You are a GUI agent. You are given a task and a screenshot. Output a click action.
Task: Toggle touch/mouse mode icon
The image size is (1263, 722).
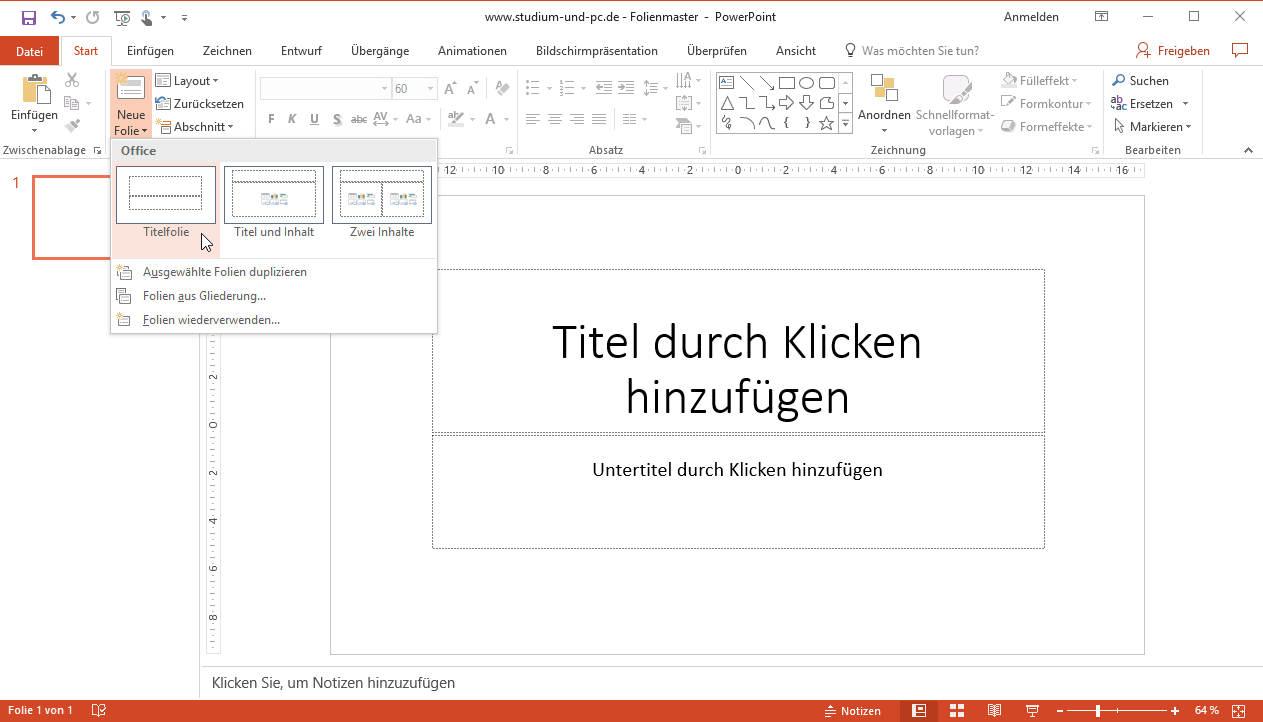[146, 17]
